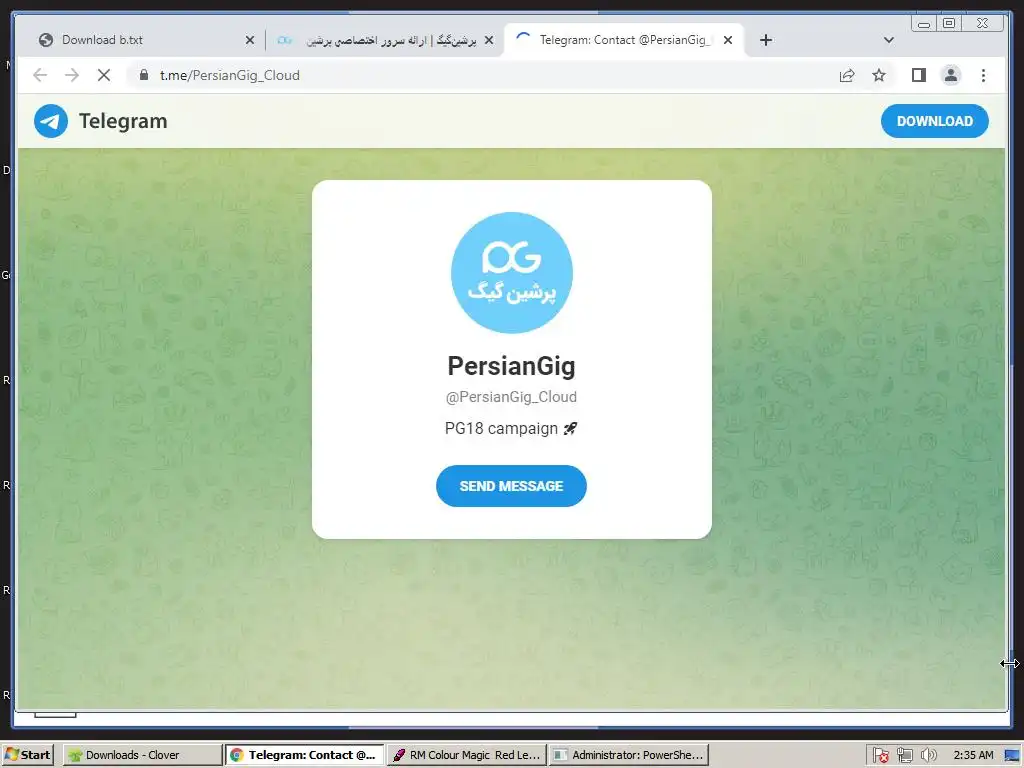Open the Chrome three-dot menu

pyautogui.click(x=983, y=75)
